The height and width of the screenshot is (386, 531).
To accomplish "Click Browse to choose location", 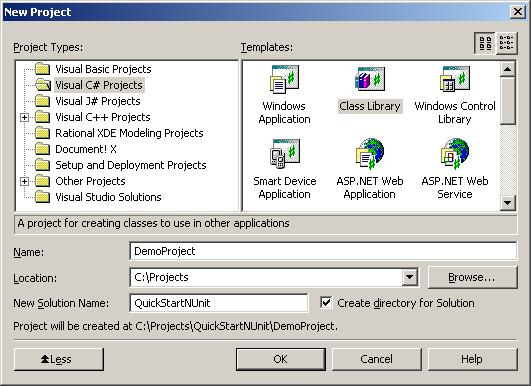I will [472, 277].
